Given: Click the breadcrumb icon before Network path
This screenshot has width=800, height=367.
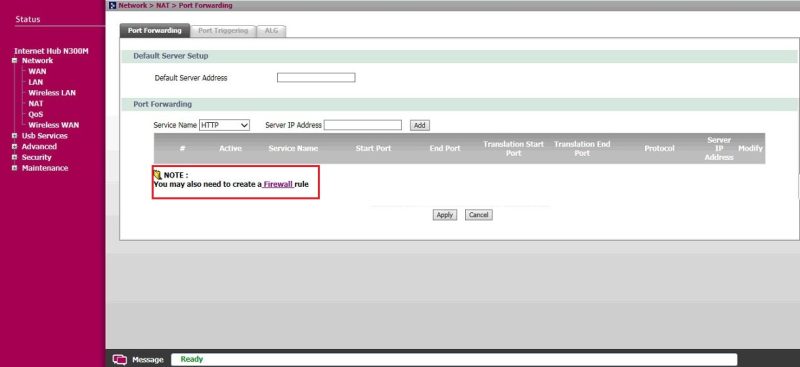Looking at the screenshot, I should coord(113,6).
